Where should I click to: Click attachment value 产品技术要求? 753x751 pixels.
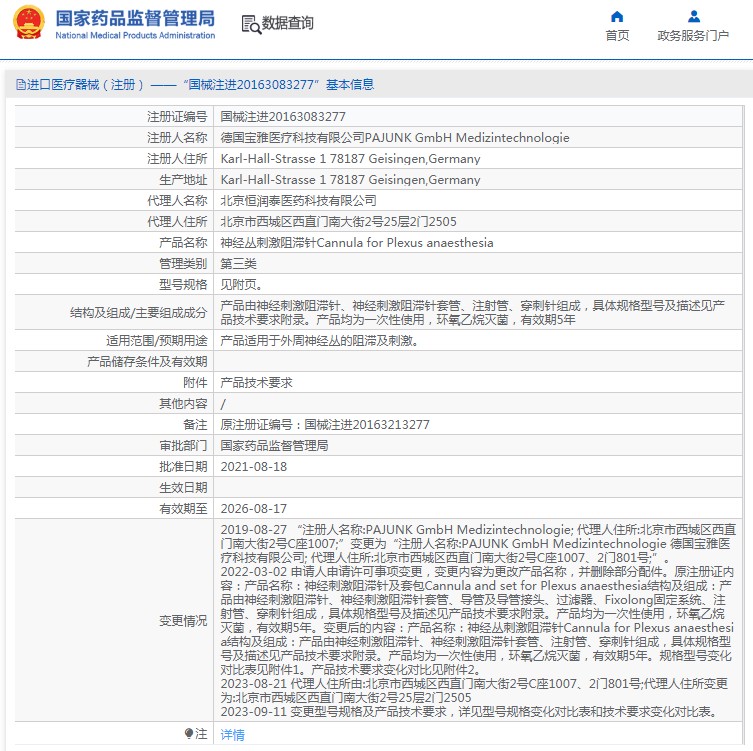pyautogui.click(x=256, y=383)
